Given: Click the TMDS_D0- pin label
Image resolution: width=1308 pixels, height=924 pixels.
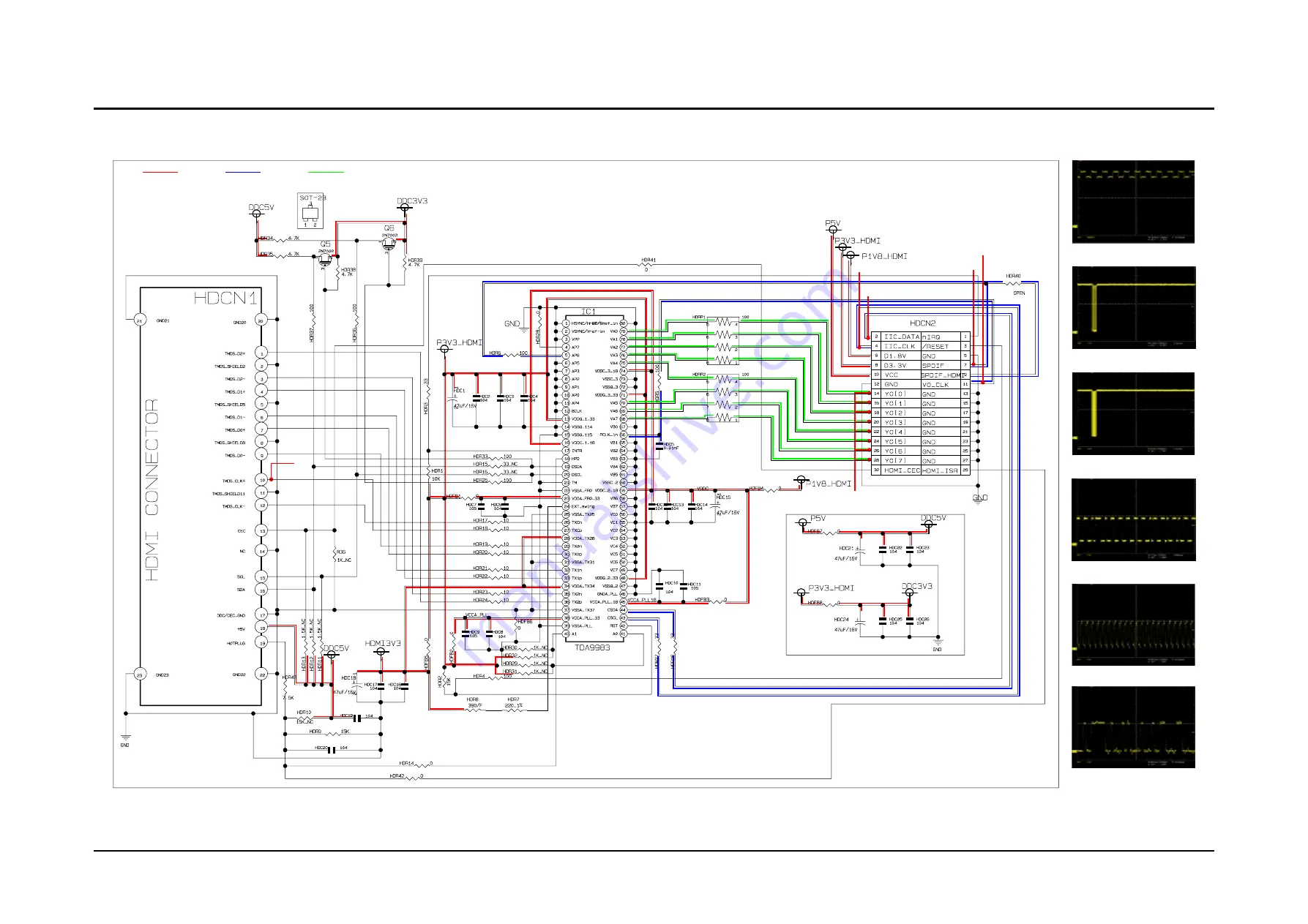Looking at the screenshot, I should tap(235, 455).
